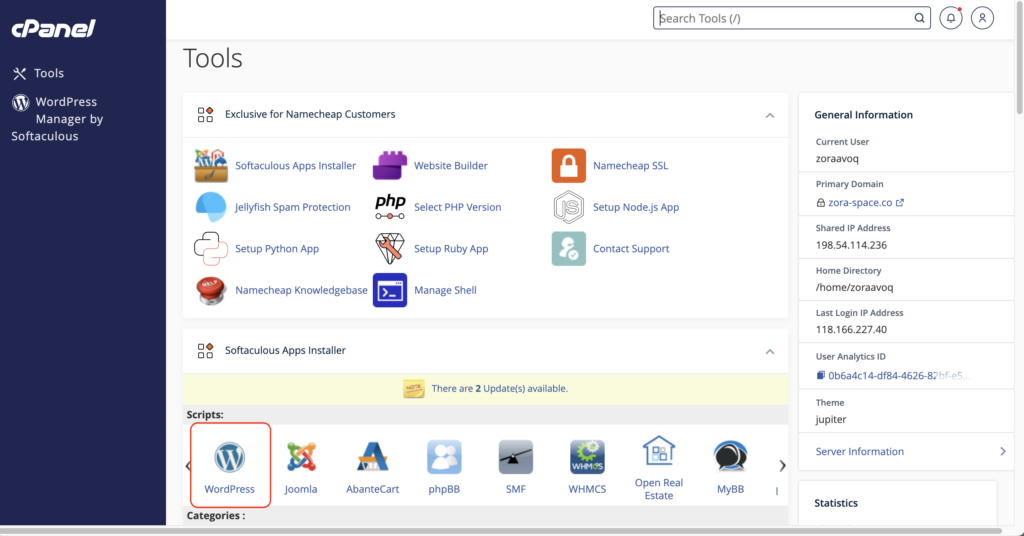Click the Current User name zoraavoq
Screen dimensions: 1024x536
point(837,159)
